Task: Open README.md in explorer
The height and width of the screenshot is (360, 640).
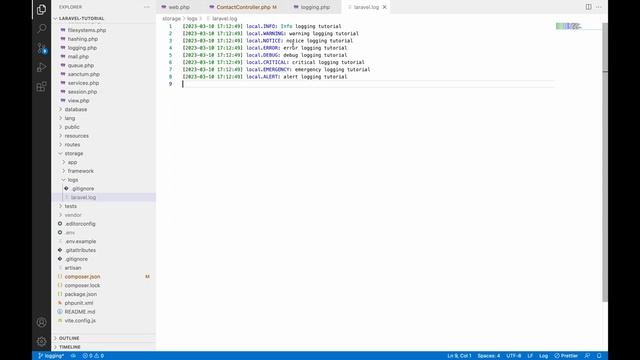Action: [80, 312]
